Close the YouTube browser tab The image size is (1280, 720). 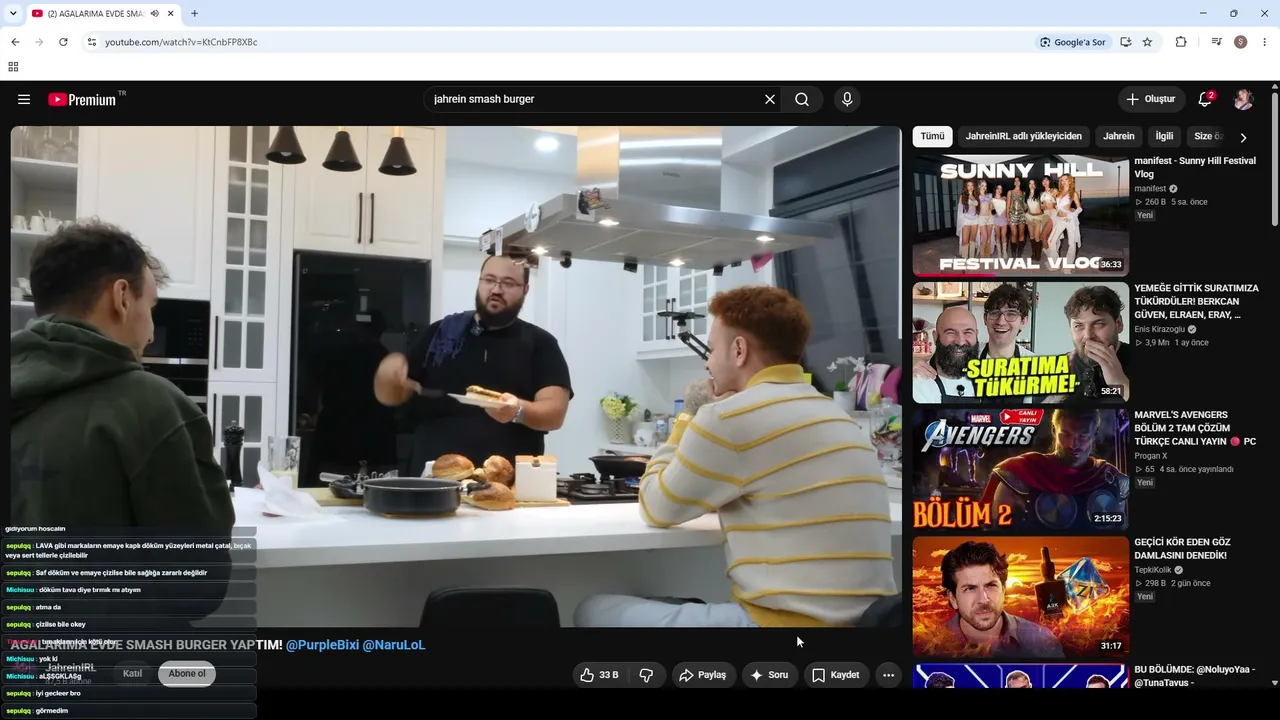171,14
